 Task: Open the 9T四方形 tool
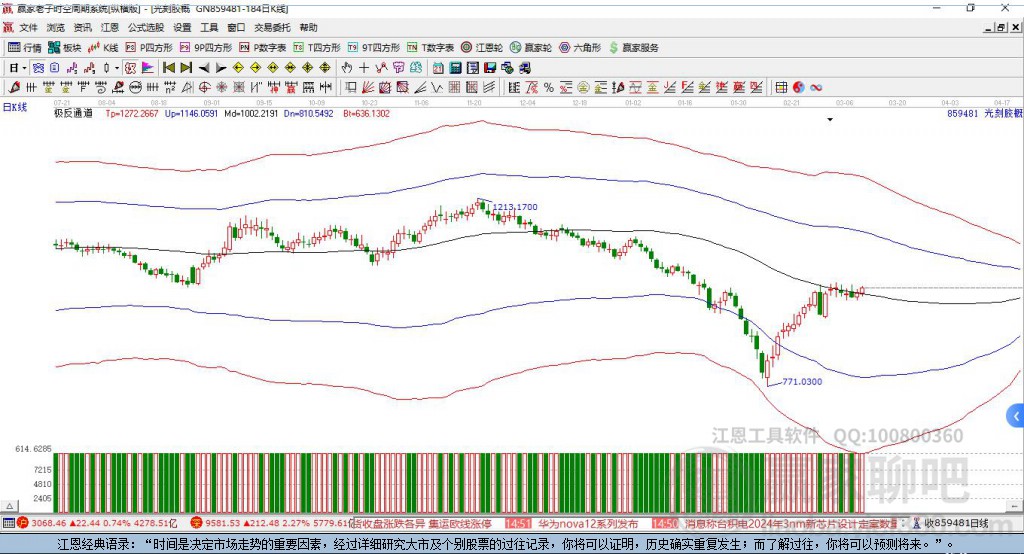point(374,47)
